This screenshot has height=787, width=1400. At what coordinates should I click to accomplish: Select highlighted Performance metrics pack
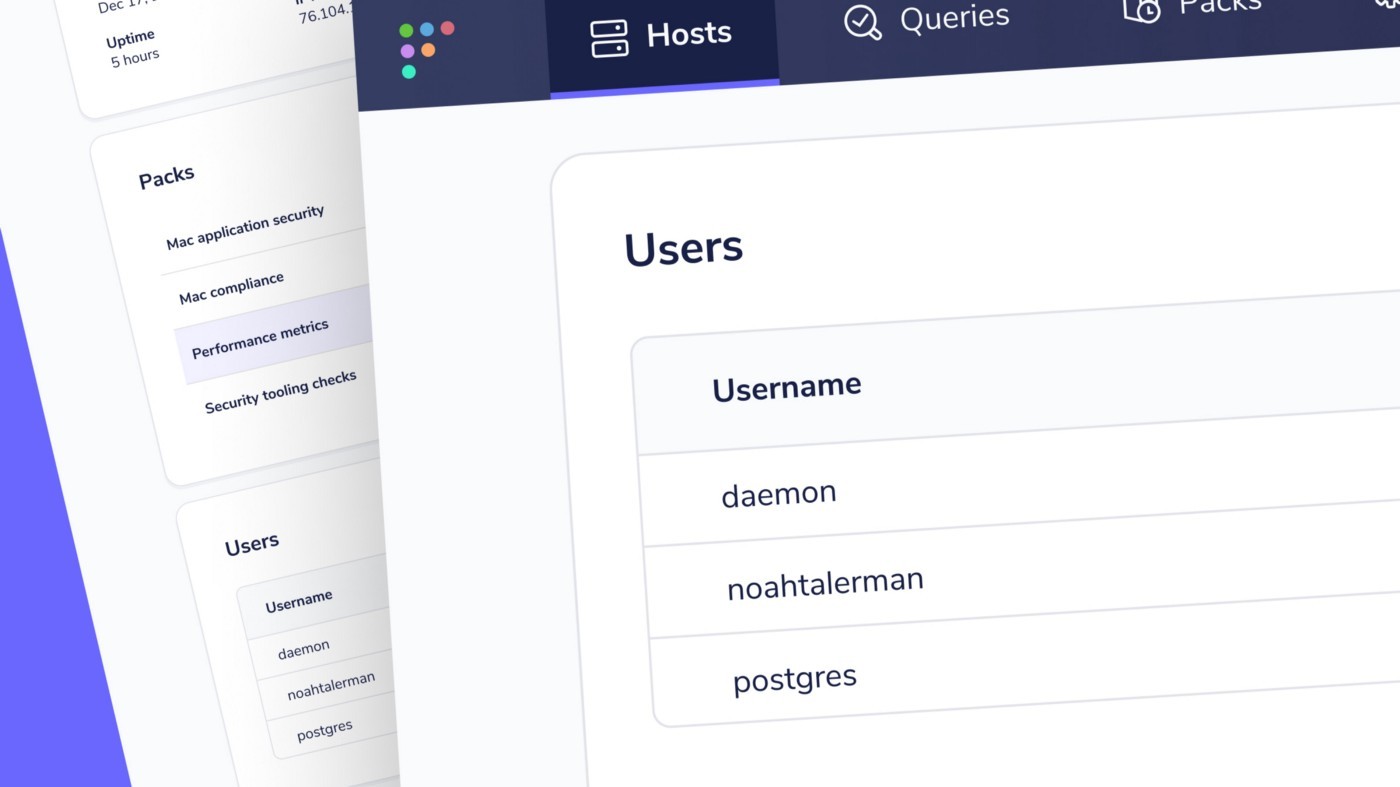coord(276,336)
